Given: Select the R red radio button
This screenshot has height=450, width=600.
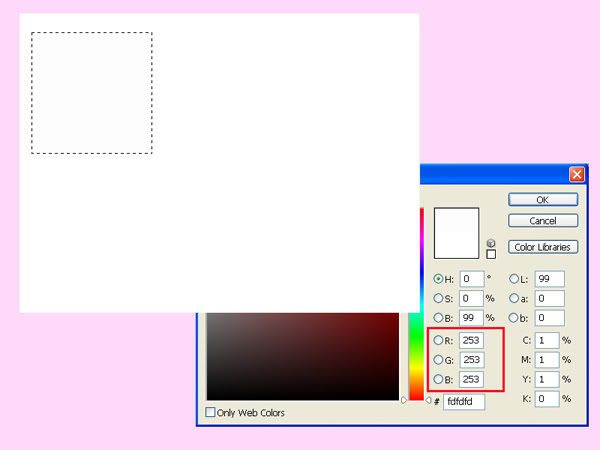Looking at the screenshot, I should point(438,340).
